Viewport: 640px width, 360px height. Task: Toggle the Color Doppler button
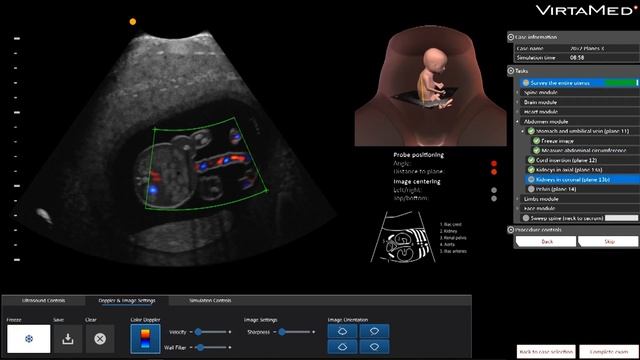145,339
